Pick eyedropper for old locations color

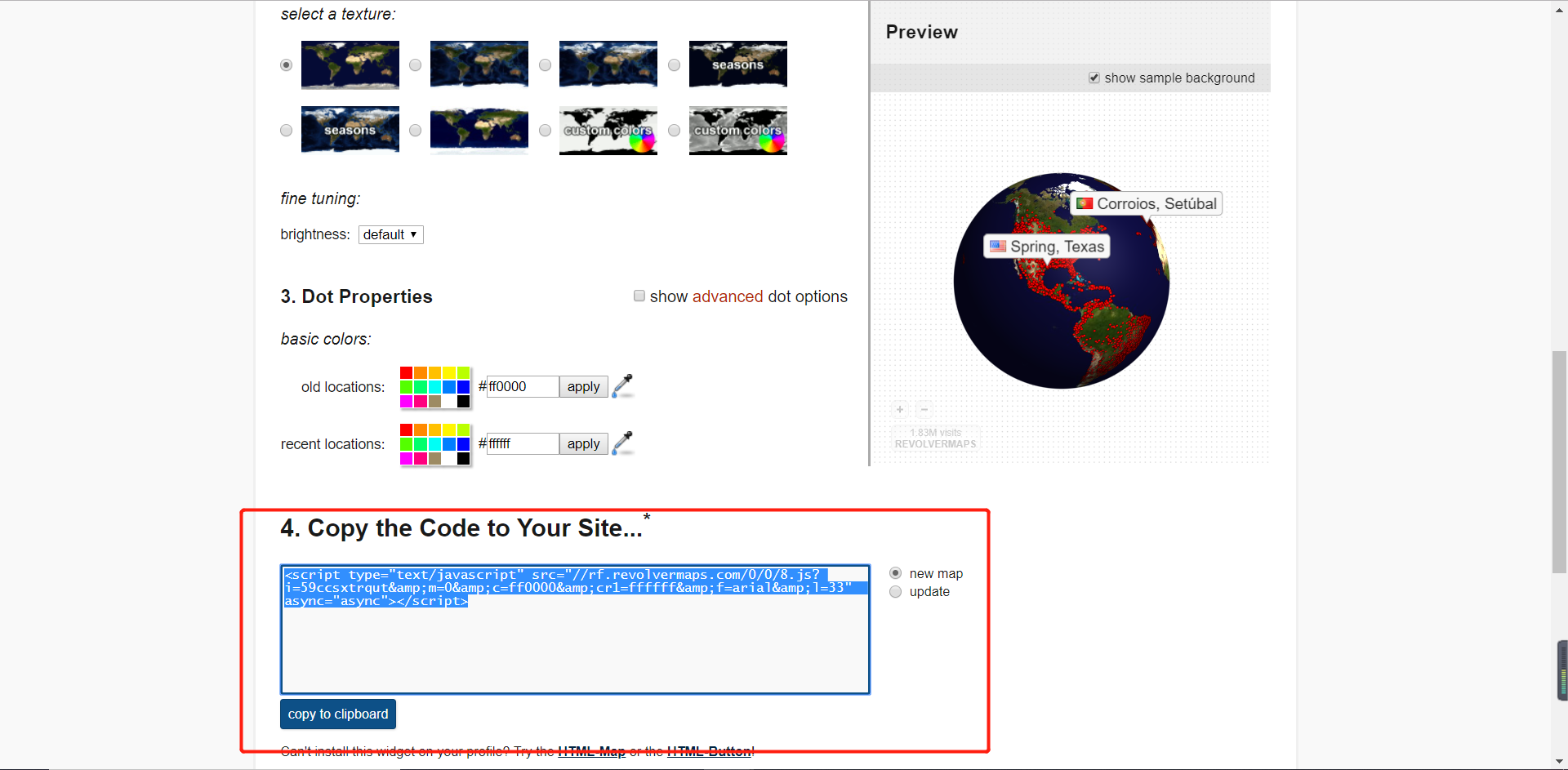[x=622, y=385]
